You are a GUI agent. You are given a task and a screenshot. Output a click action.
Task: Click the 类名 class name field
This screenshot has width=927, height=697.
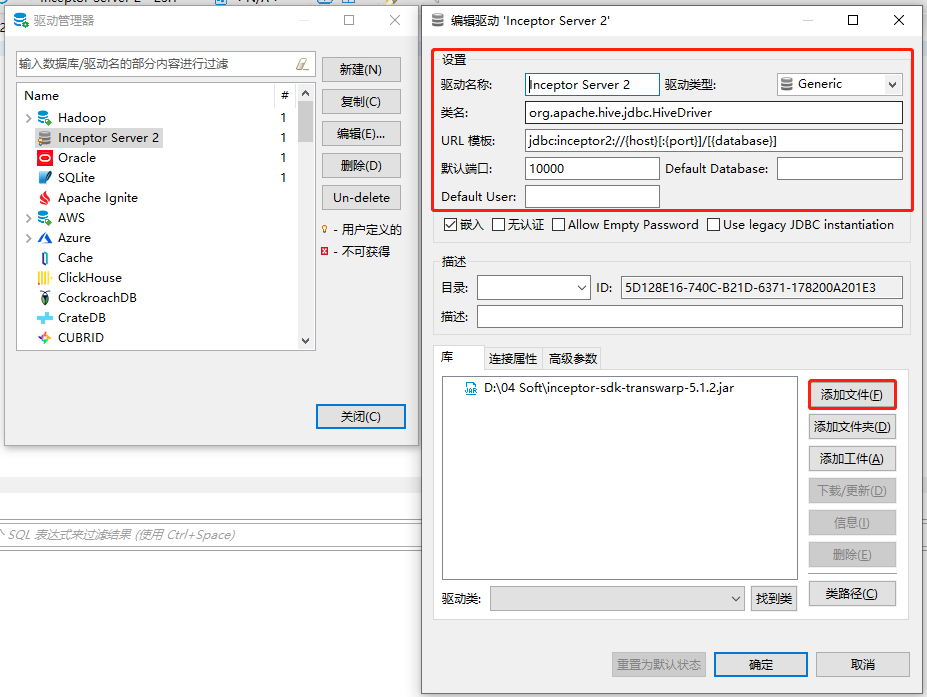[x=714, y=112]
